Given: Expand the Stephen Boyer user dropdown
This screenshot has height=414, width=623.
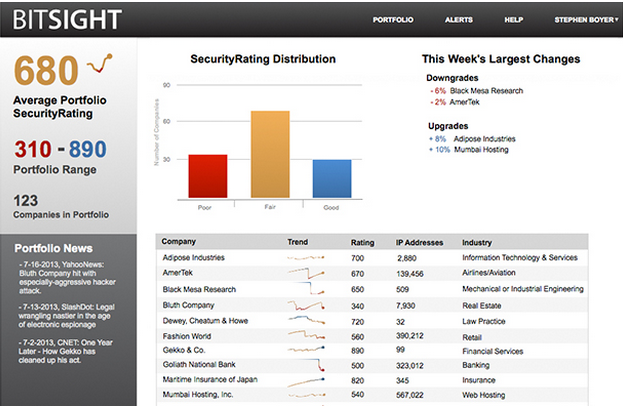Looking at the screenshot, I should point(586,20).
